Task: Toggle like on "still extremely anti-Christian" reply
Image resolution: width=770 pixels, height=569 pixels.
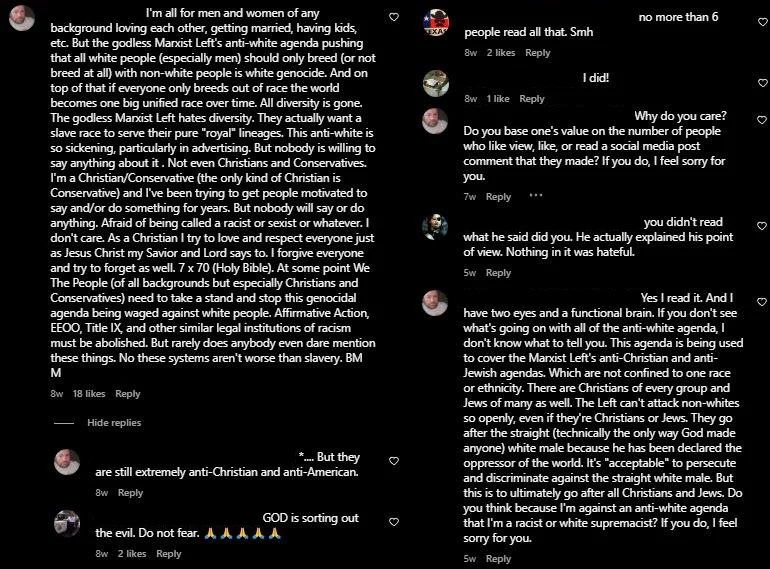Action: click(393, 461)
